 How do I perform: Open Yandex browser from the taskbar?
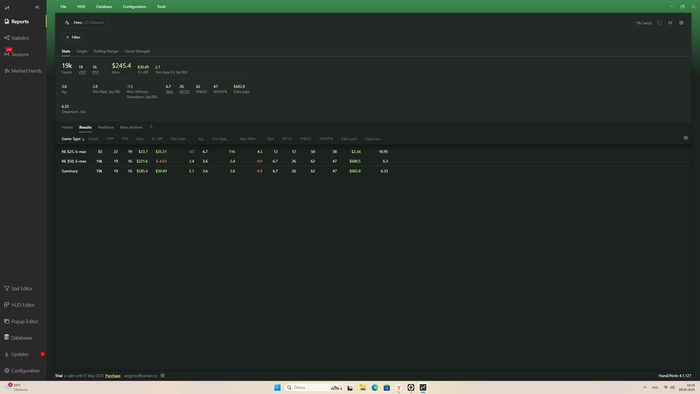click(x=399, y=387)
